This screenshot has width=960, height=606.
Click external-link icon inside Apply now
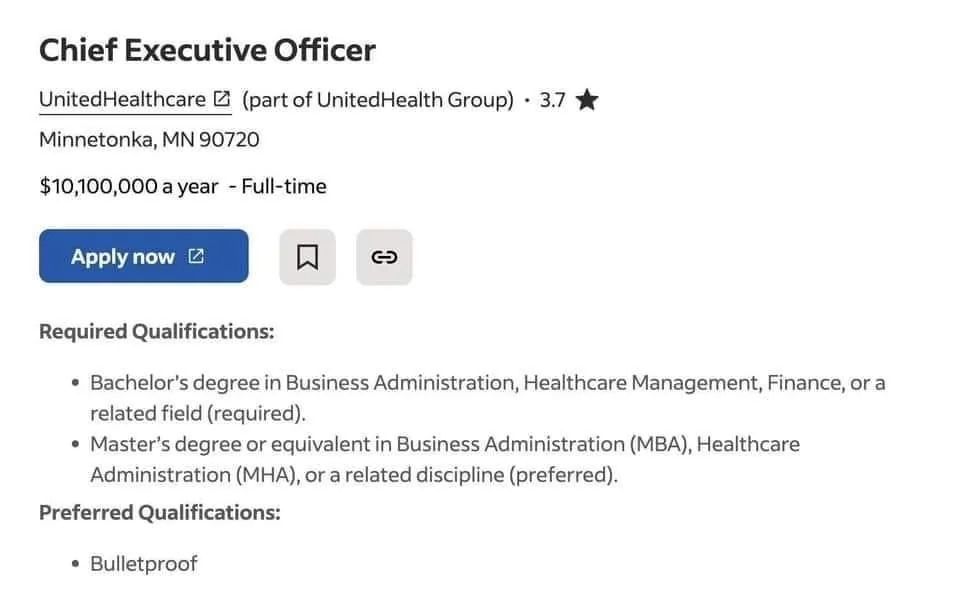coord(196,256)
